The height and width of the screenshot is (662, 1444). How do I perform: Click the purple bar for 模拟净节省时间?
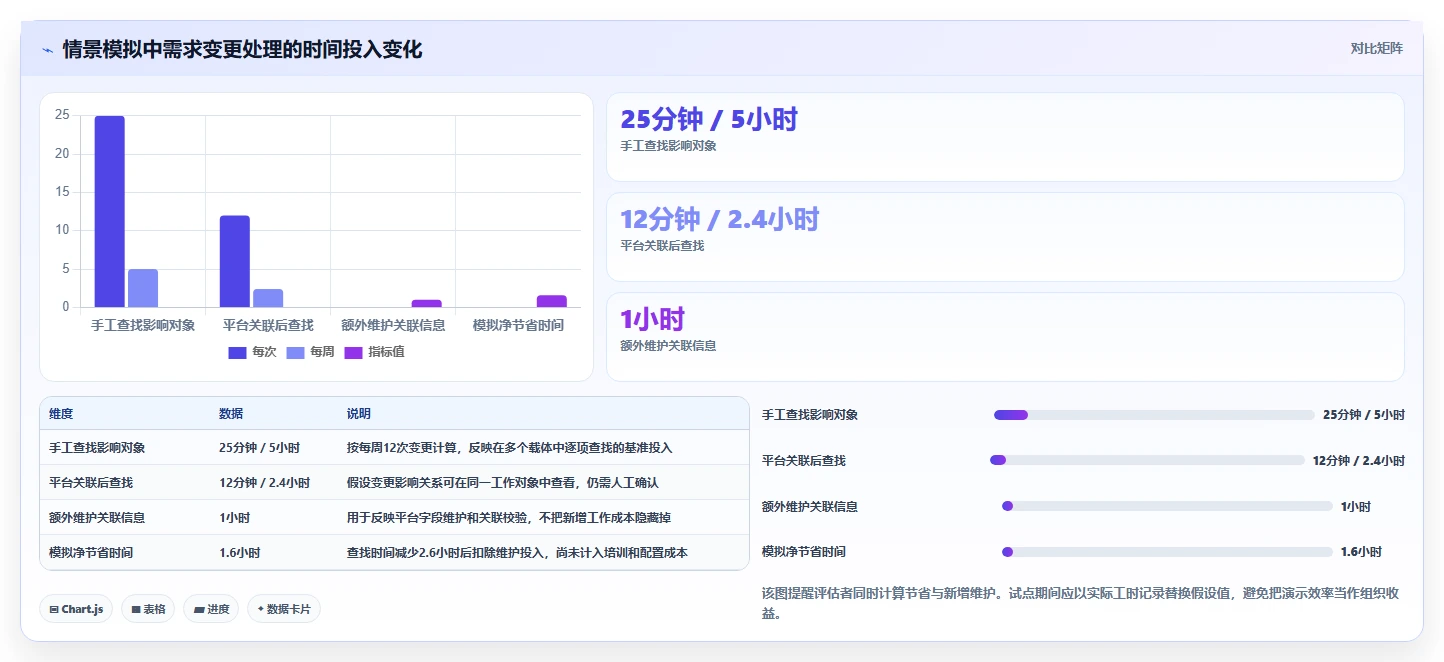[551, 301]
